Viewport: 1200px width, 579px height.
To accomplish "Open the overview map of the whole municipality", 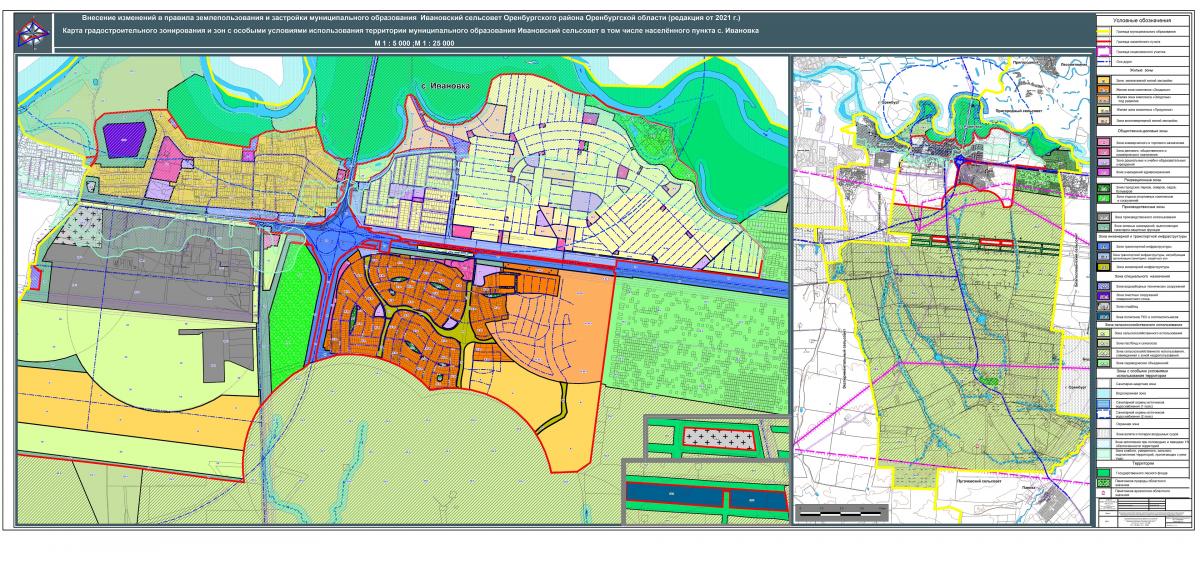I will tap(939, 288).
